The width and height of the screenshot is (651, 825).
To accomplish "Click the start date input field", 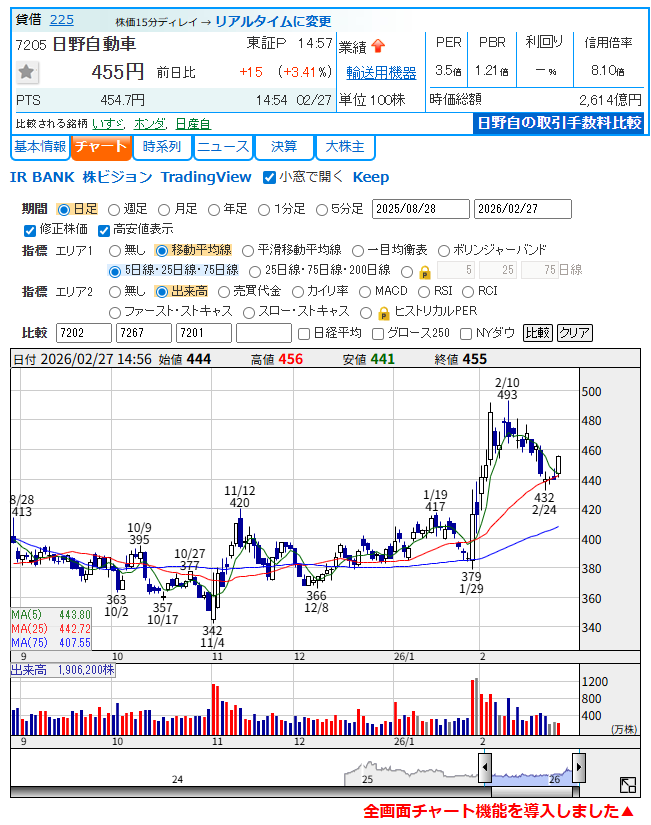I will pyautogui.click(x=420, y=209).
